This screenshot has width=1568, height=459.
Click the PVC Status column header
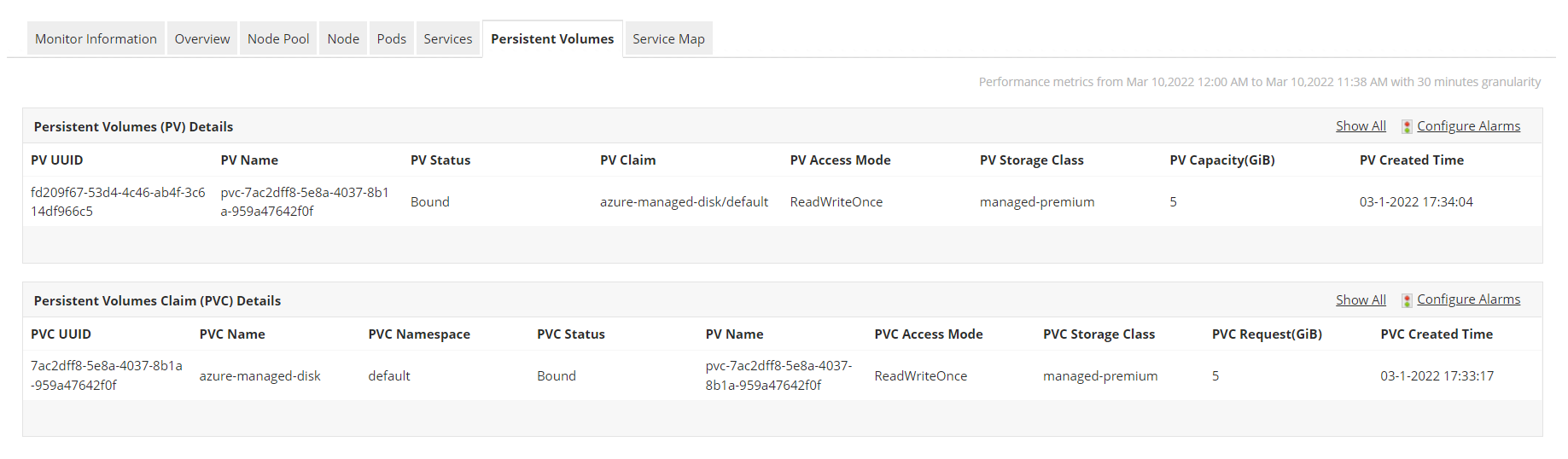[x=570, y=334]
